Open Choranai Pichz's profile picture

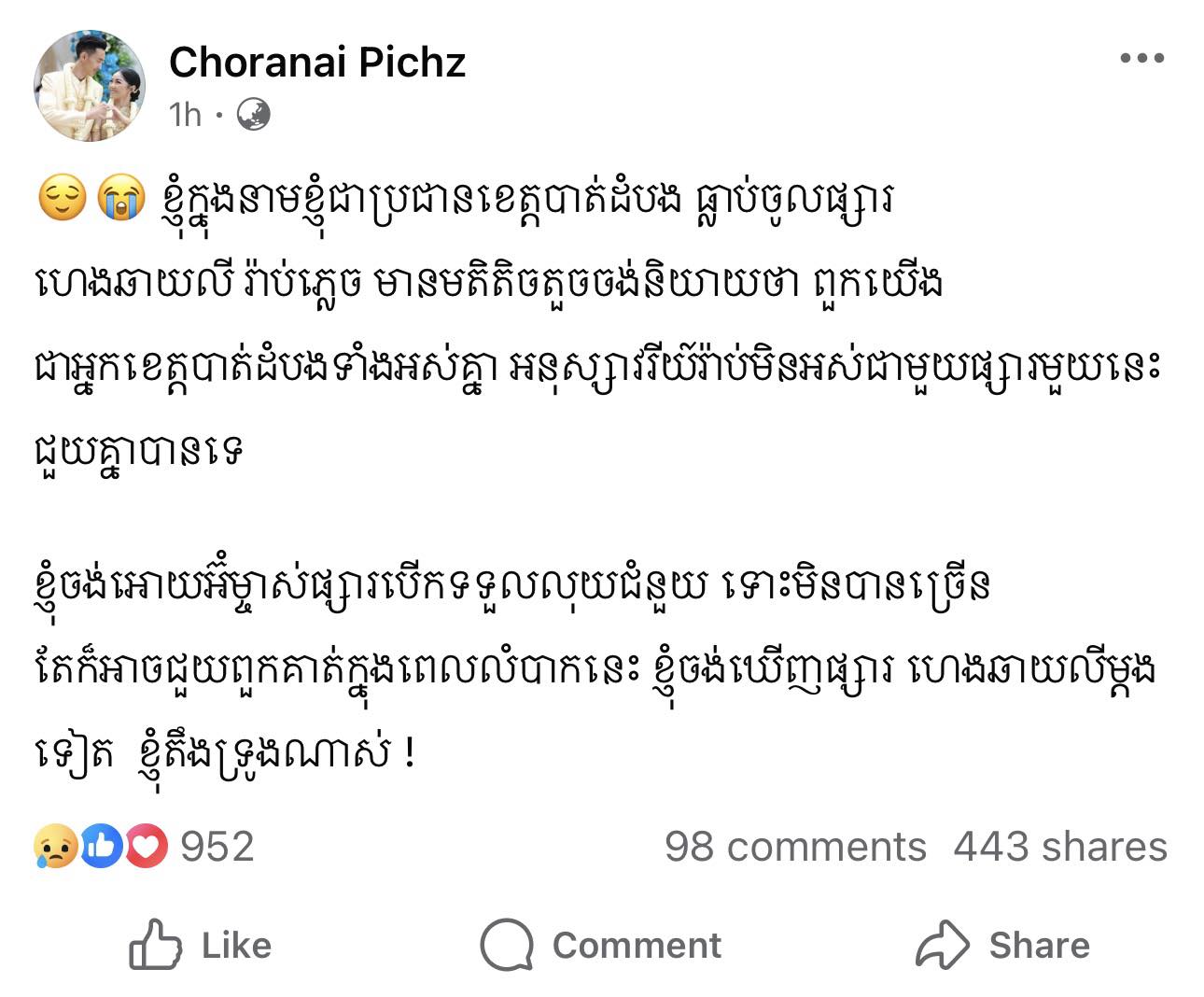[90, 85]
